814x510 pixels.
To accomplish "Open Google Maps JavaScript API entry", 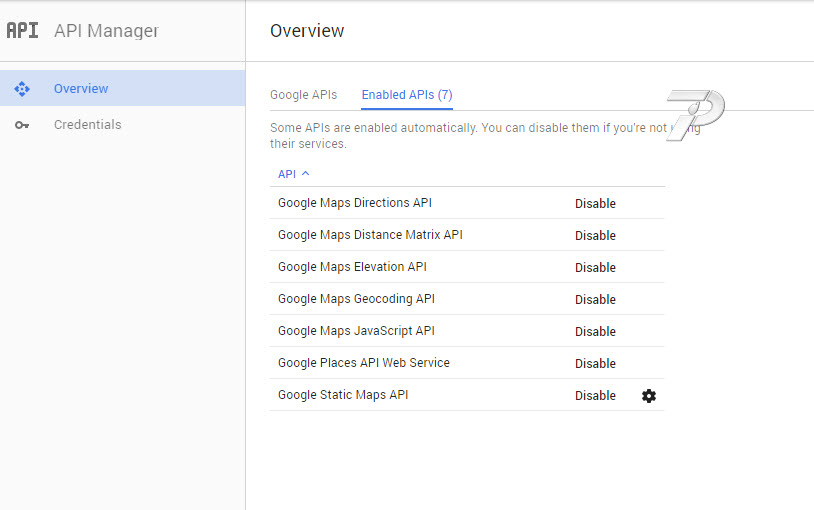I will pyautogui.click(x=357, y=331).
